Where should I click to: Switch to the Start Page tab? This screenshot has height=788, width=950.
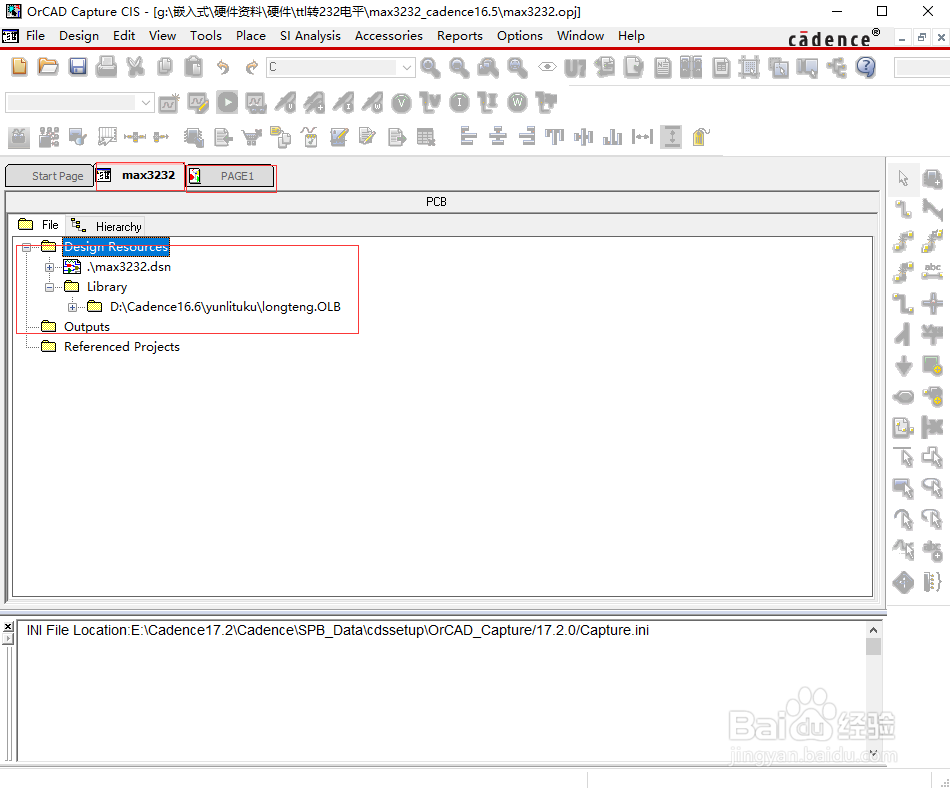coord(50,176)
